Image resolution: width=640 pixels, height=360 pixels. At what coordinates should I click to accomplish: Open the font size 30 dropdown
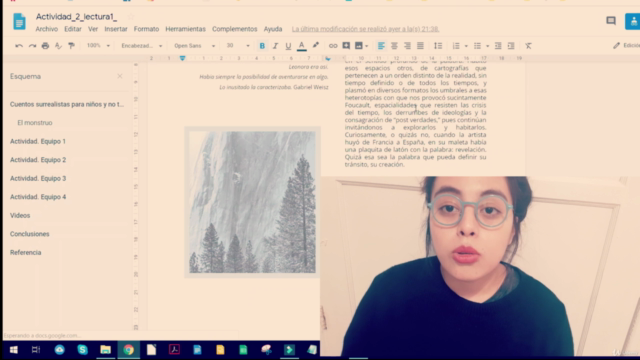(238, 46)
